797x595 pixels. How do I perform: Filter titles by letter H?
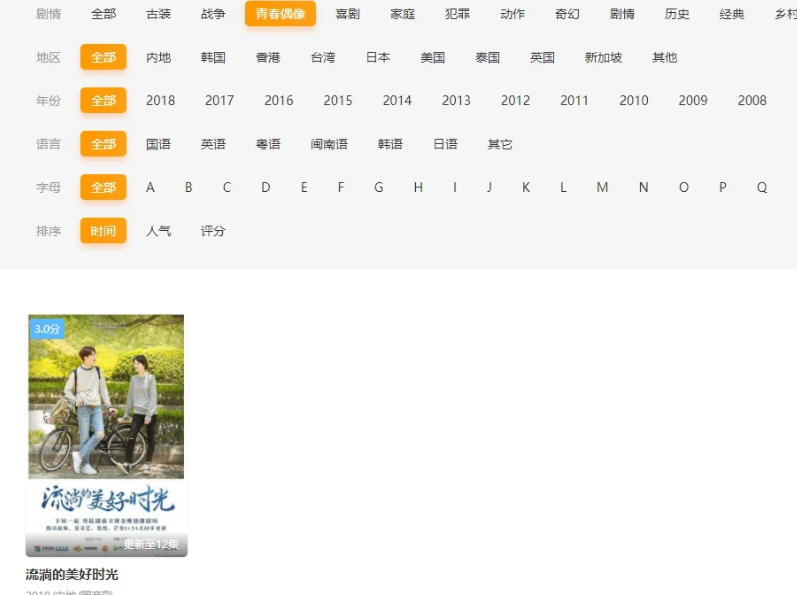[418, 187]
